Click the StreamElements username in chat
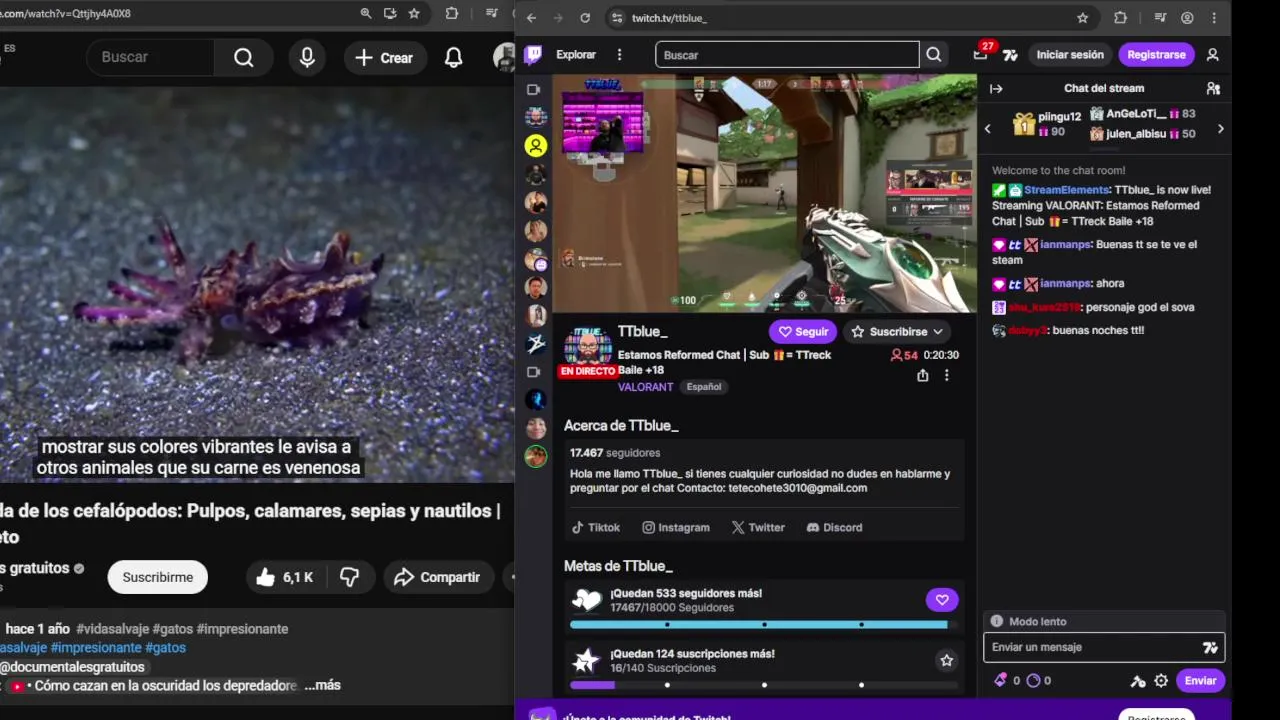1280x720 pixels. click(1067, 190)
